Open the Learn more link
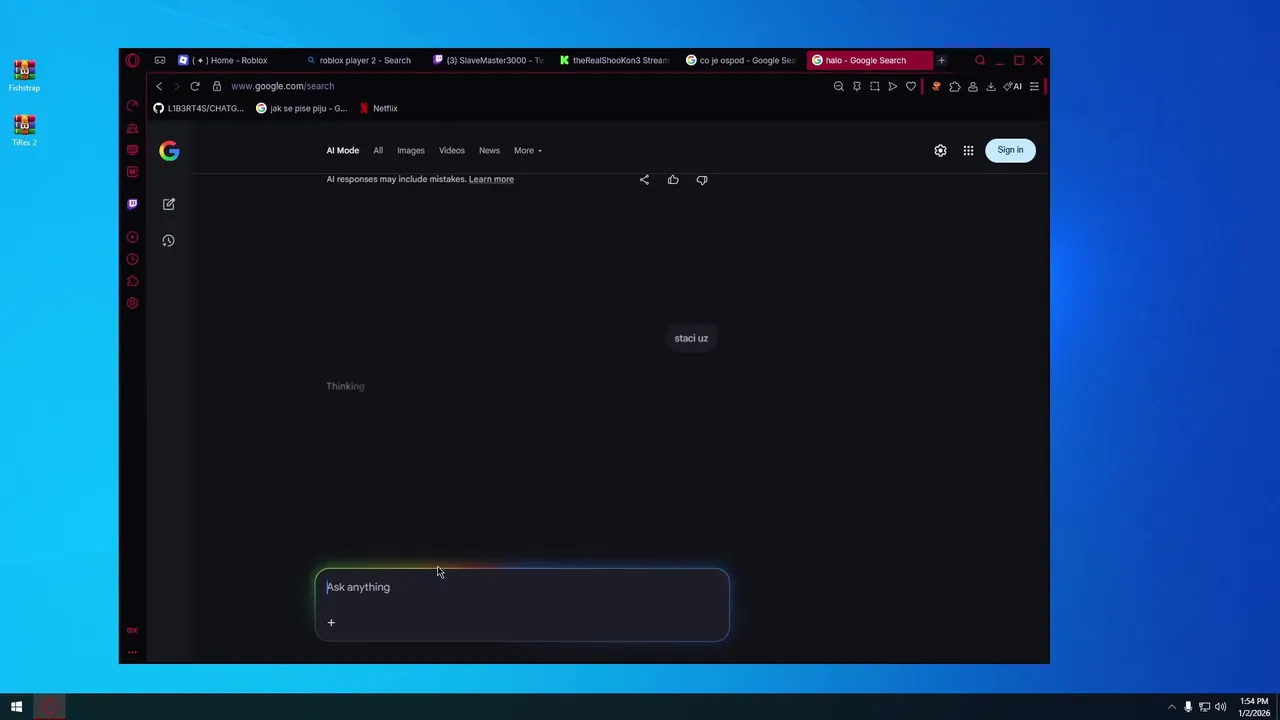1280x720 pixels. (x=491, y=179)
